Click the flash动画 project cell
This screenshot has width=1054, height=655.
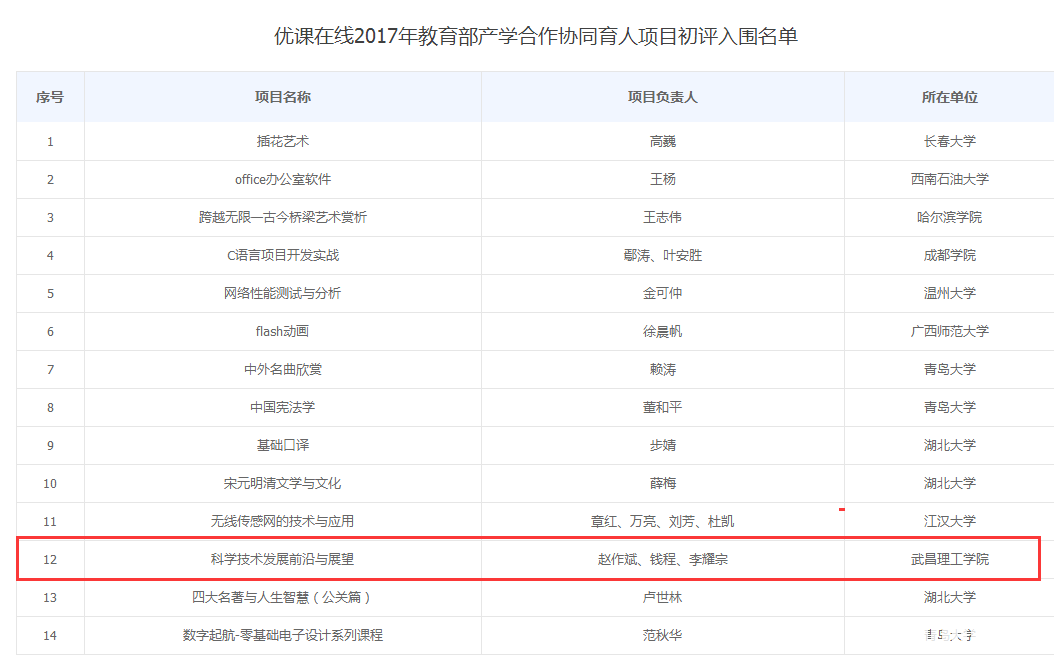[283, 331]
